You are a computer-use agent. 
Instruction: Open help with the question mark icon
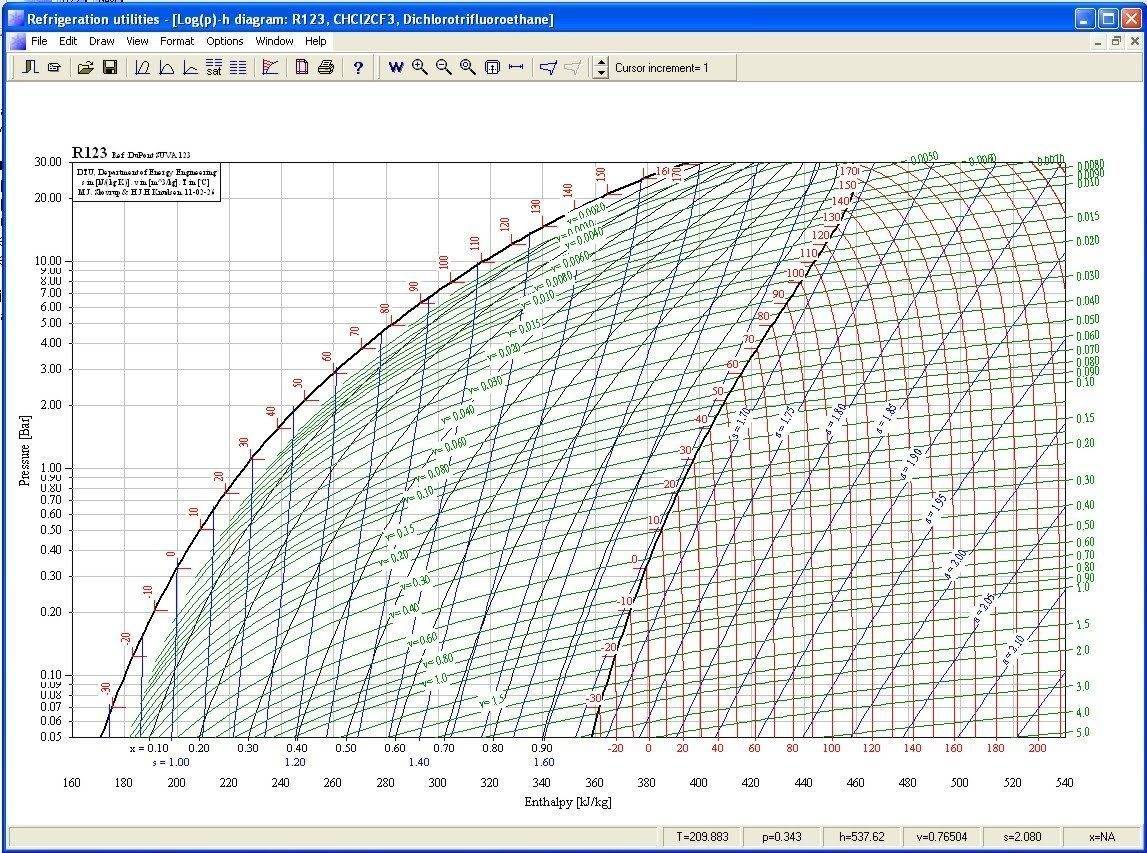coord(358,67)
